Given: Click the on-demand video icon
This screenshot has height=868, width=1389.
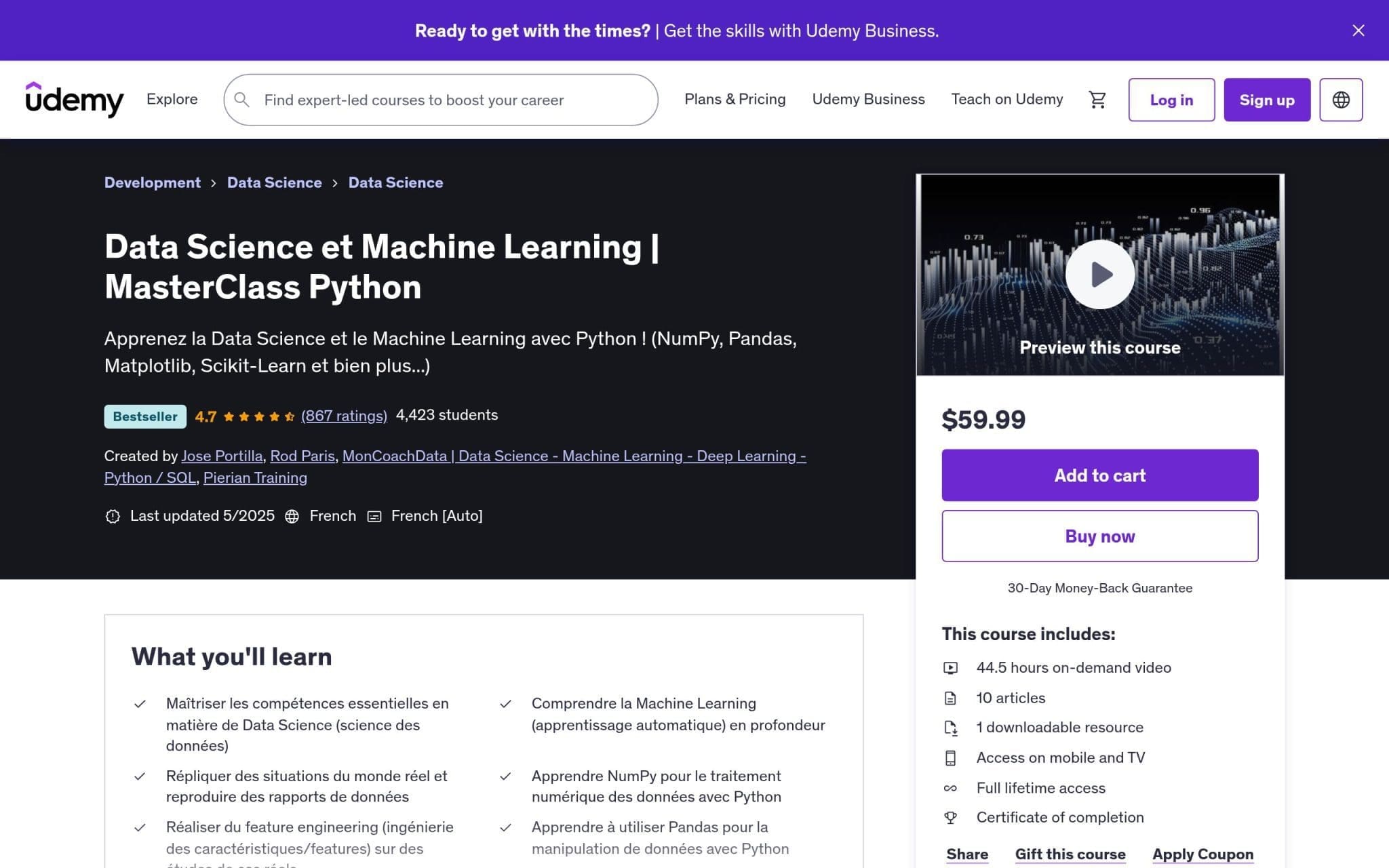Looking at the screenshot, I should (950, 668).
